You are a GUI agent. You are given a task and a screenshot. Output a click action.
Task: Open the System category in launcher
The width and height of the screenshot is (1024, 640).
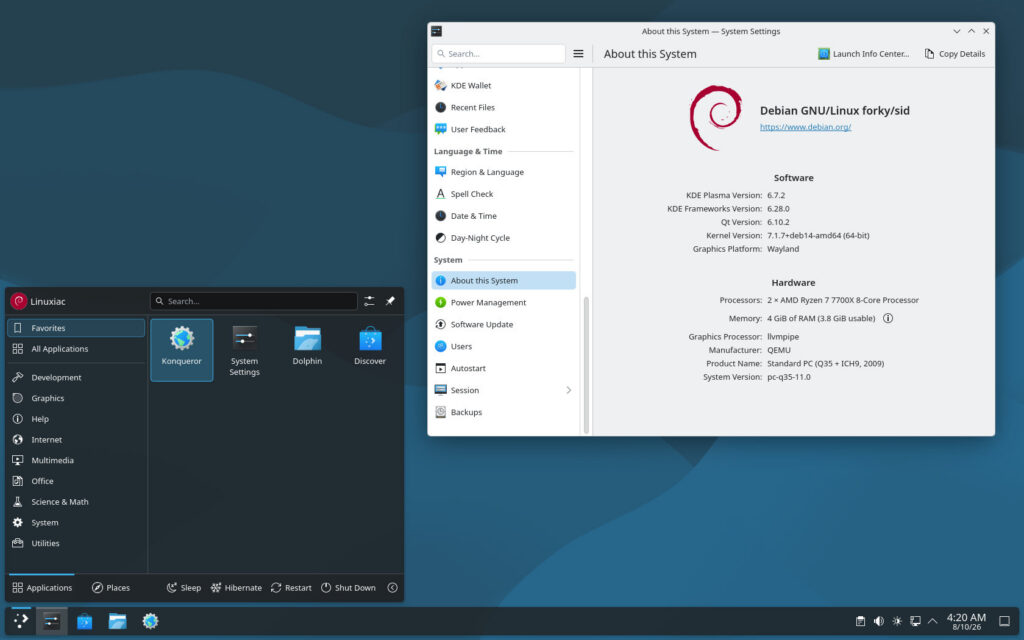pyautogui.click(x=76, y=522)
